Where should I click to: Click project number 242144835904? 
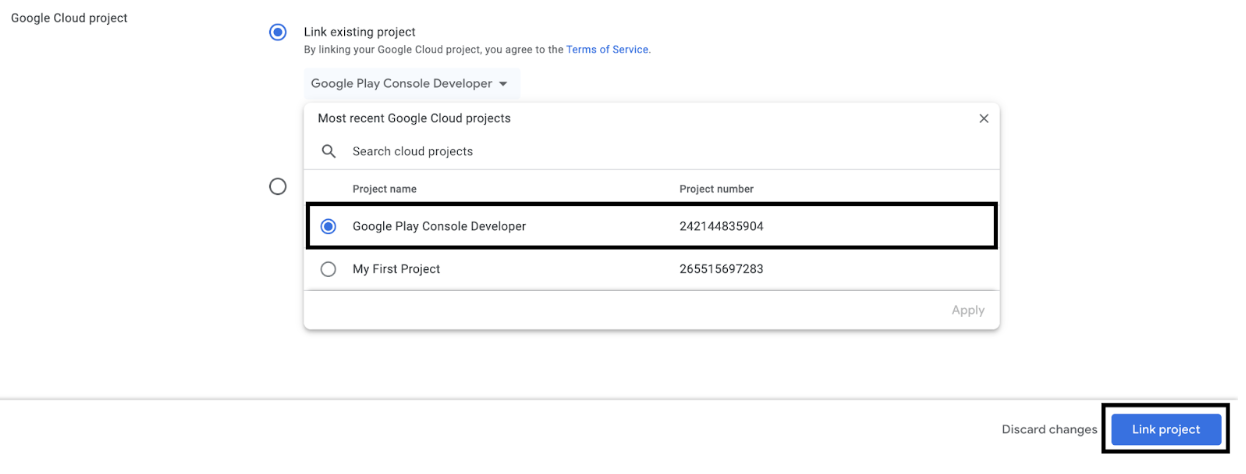pos(721,227)
